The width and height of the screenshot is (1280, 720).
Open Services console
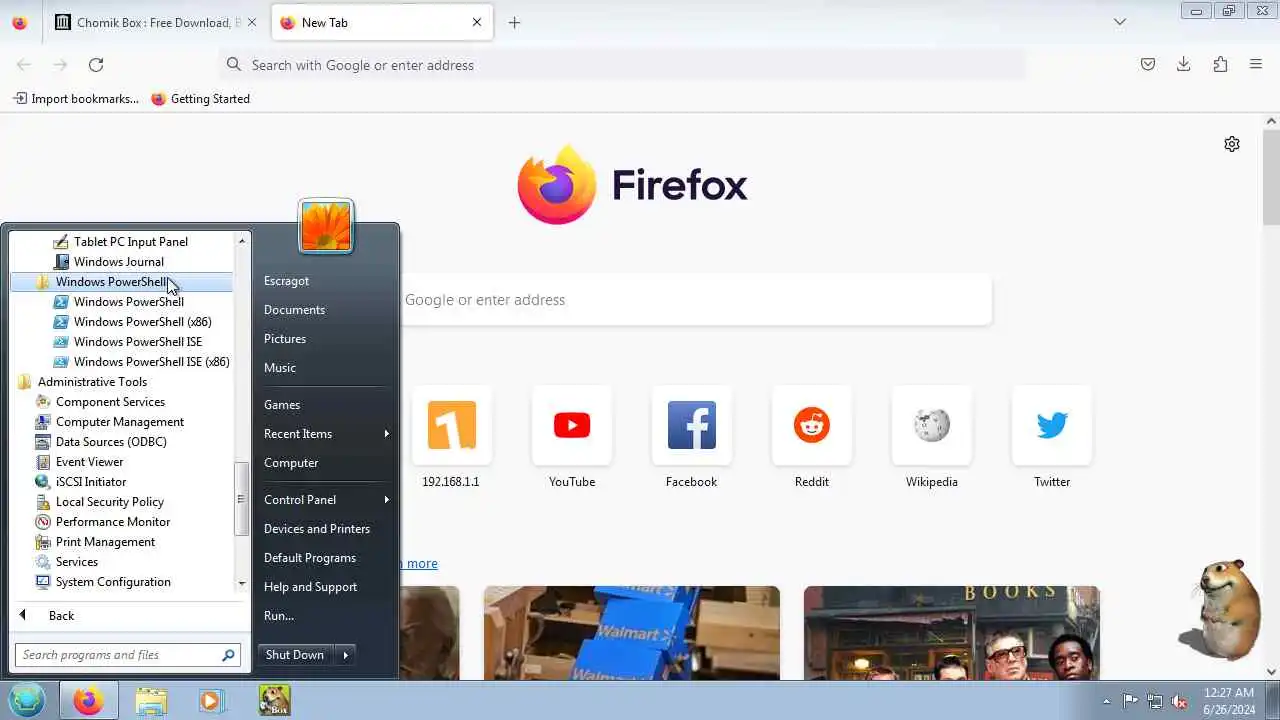point(76,562)
